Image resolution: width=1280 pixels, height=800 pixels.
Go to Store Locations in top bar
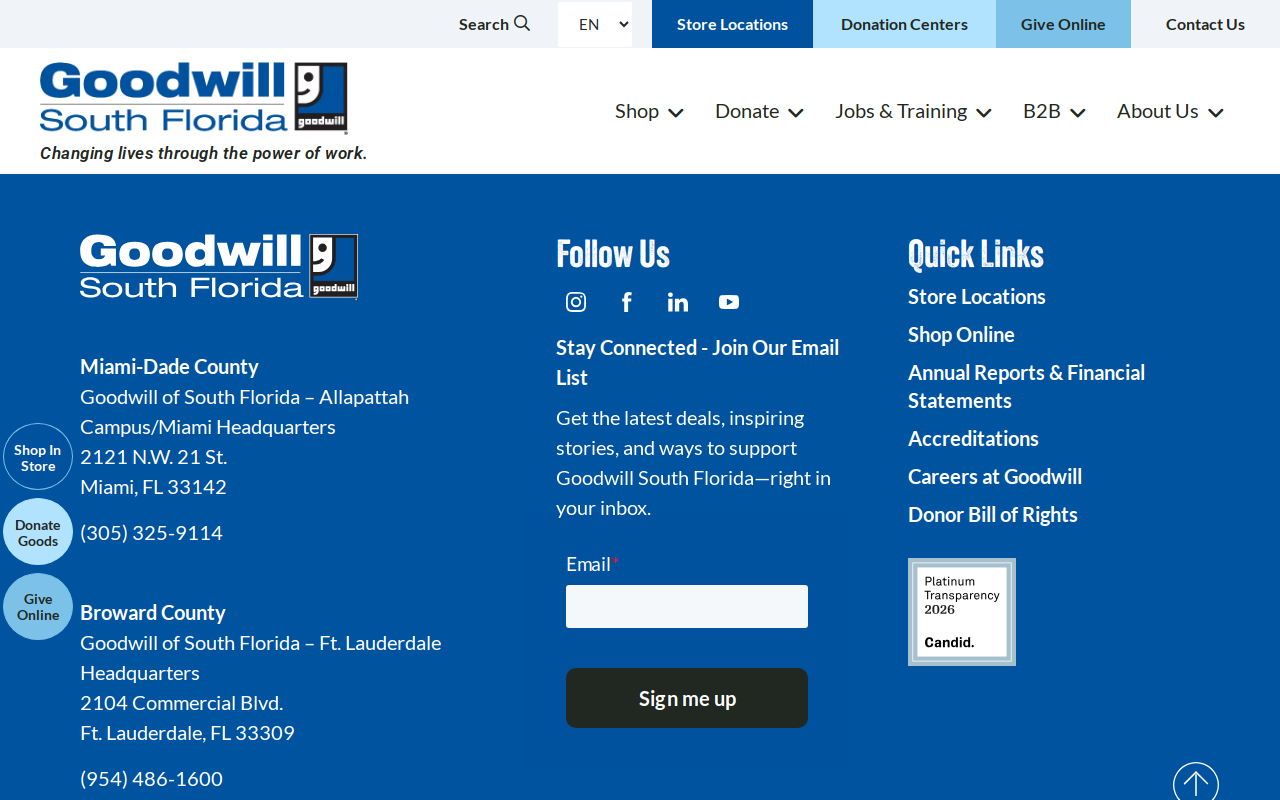732,24
